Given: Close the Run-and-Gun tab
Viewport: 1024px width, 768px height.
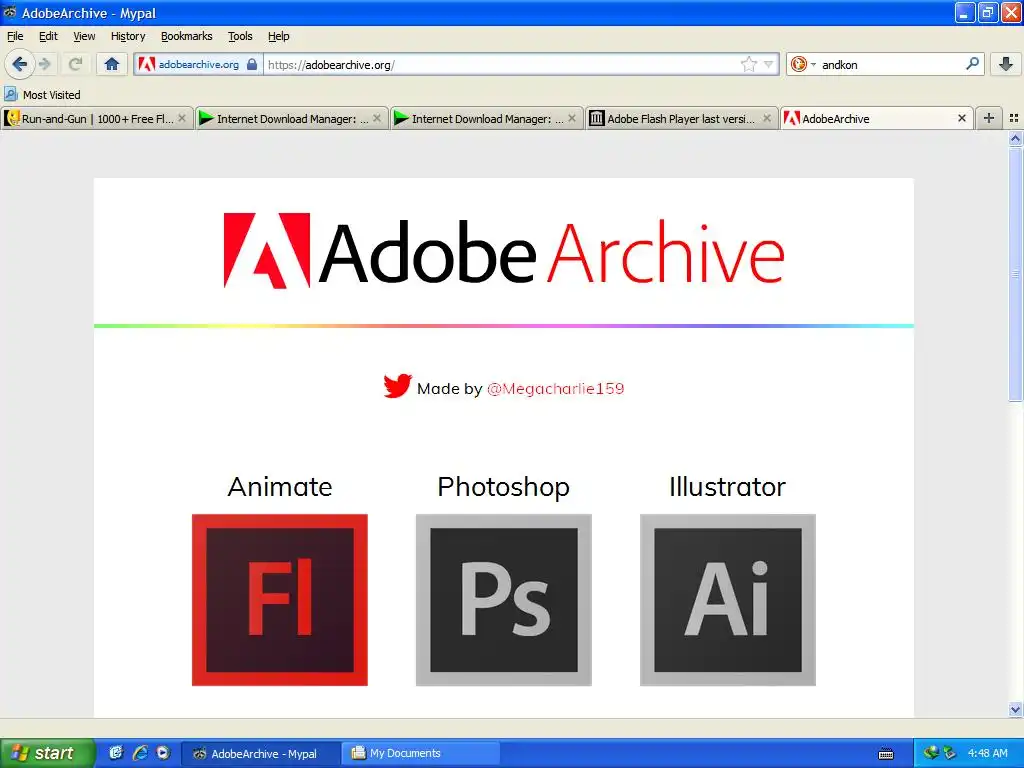Looking at the screenshot, I should pos(182,118).
